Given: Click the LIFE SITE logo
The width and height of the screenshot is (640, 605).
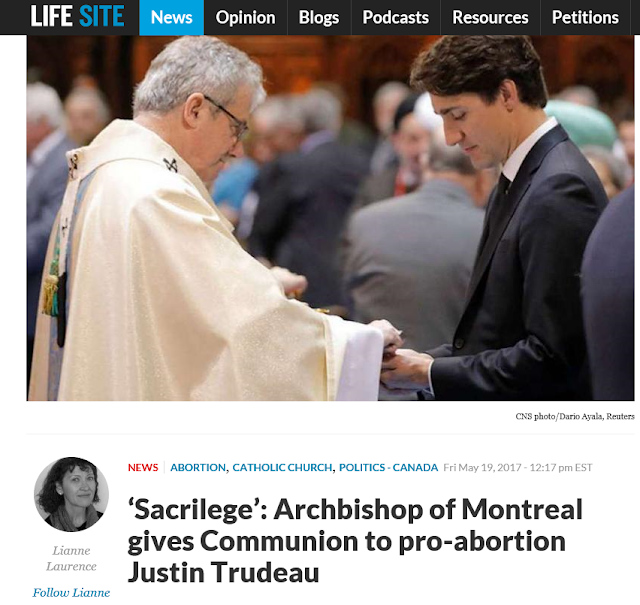Looking at the screenshot, I should pos(78,16).
